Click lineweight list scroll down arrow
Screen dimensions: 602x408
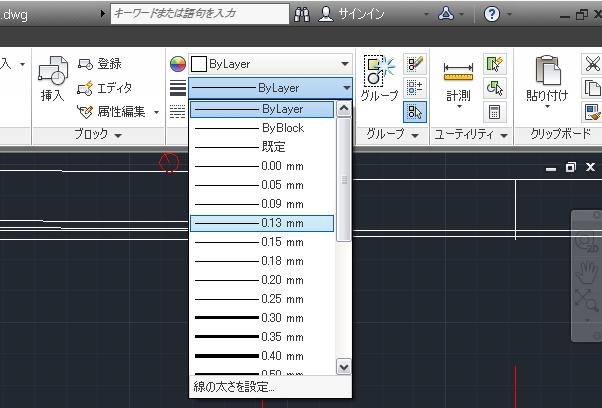344,367
